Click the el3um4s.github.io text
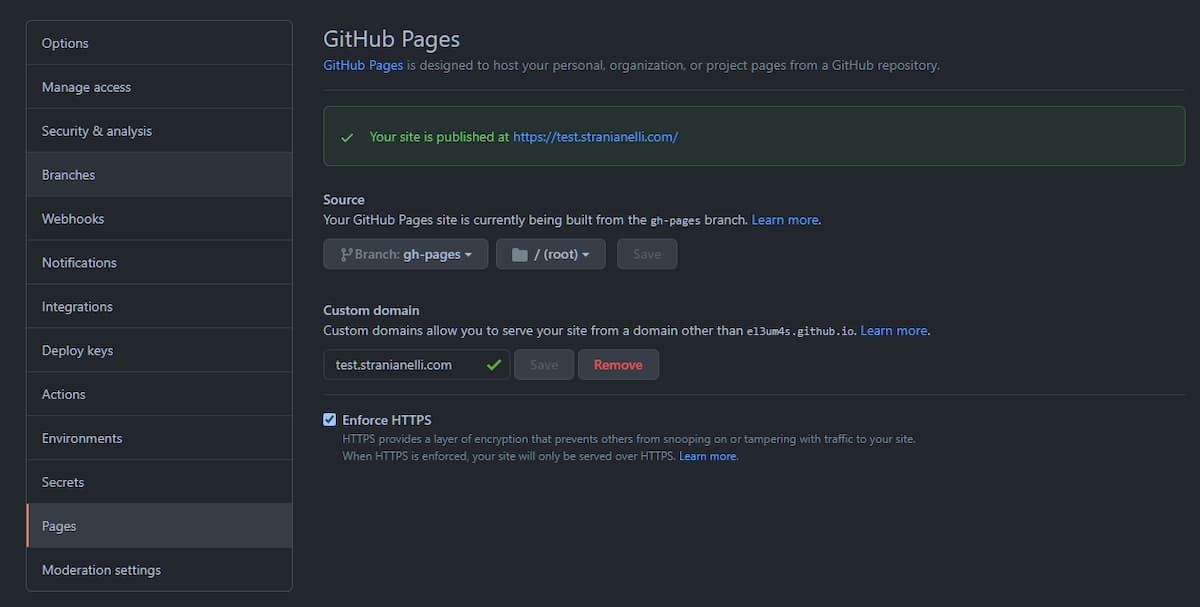 pos(801,331)
